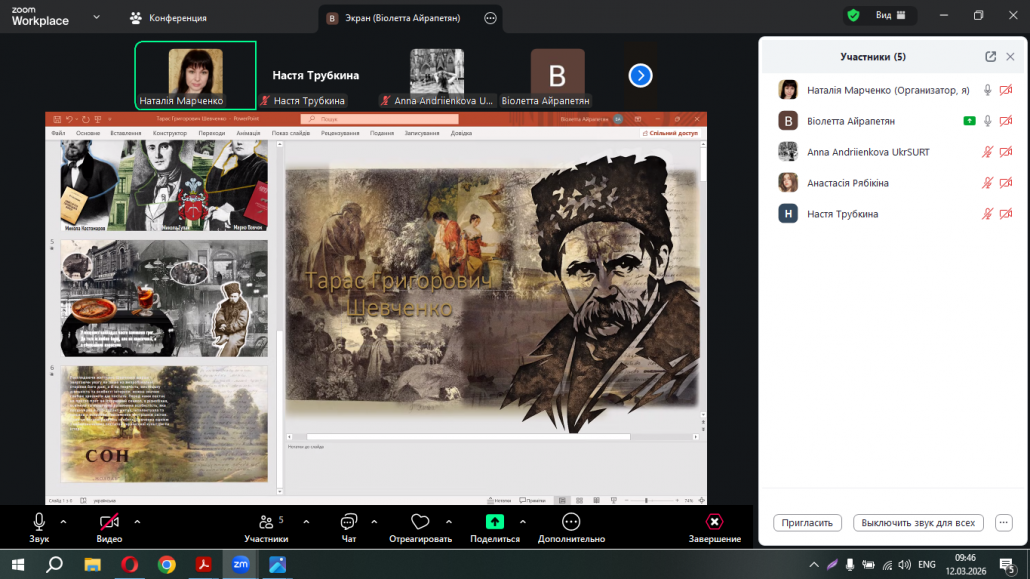Expand video options chevron next to camera
1030x579 pixels.
pyautogui.click(x=137, y=521)
